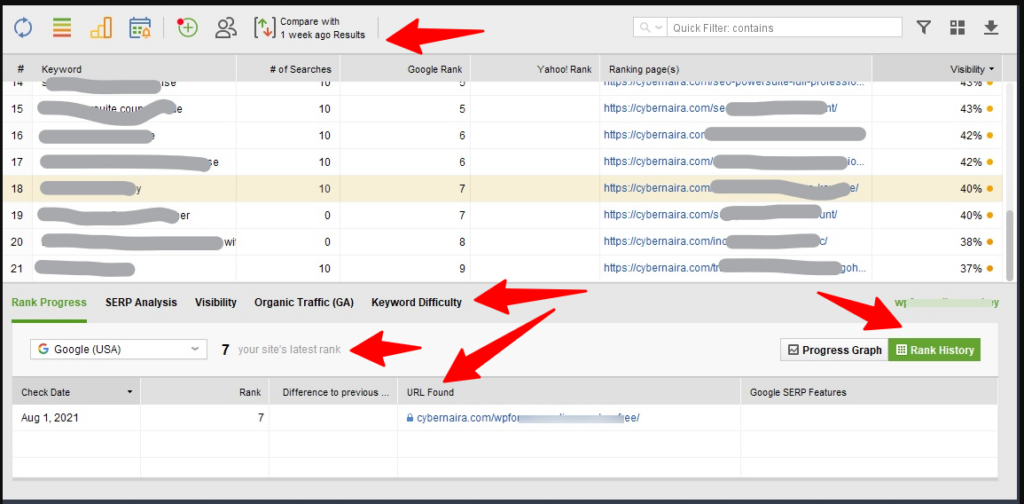Select the Organic Traffic (GA) tab
Image resolution: width=1024 pixels, height=504 pixels.
pos(303,302)
